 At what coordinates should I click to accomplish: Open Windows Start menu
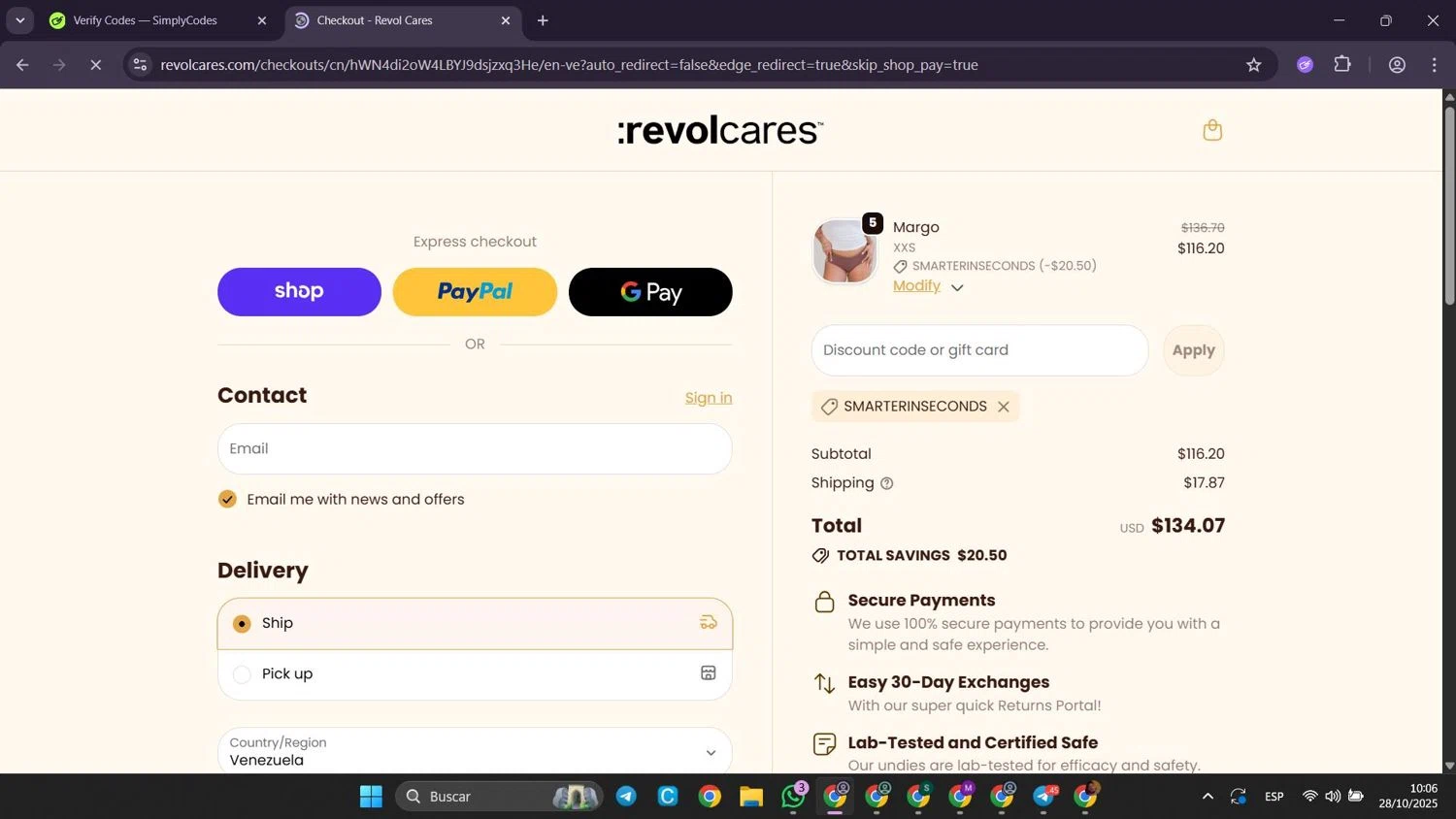(x=371, y=797)
